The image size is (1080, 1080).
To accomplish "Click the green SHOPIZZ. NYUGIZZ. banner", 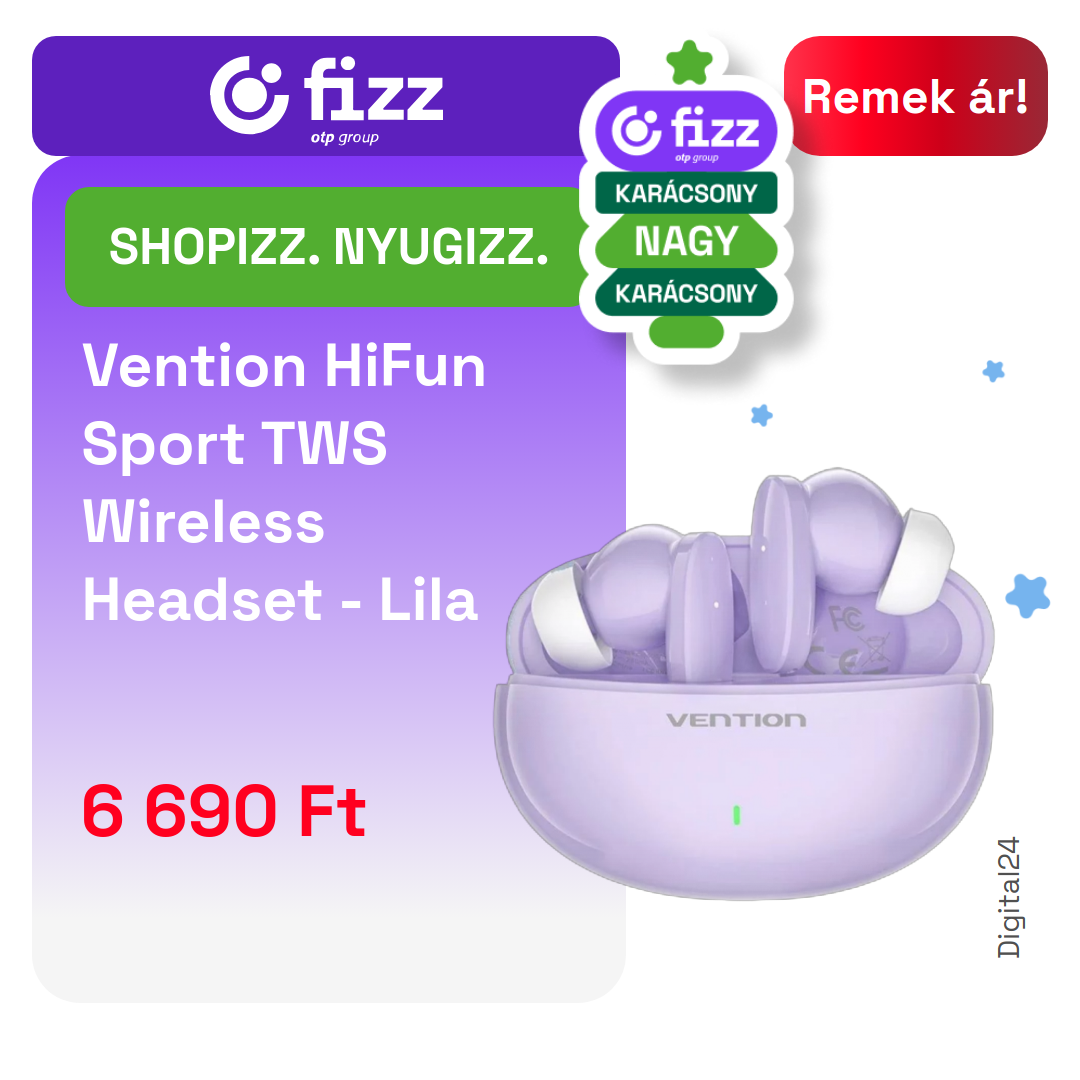I will [328, 247].
